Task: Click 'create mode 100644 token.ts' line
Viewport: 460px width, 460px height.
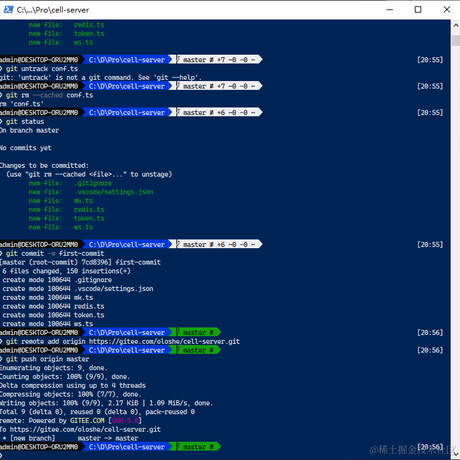Action: [53, 315]
